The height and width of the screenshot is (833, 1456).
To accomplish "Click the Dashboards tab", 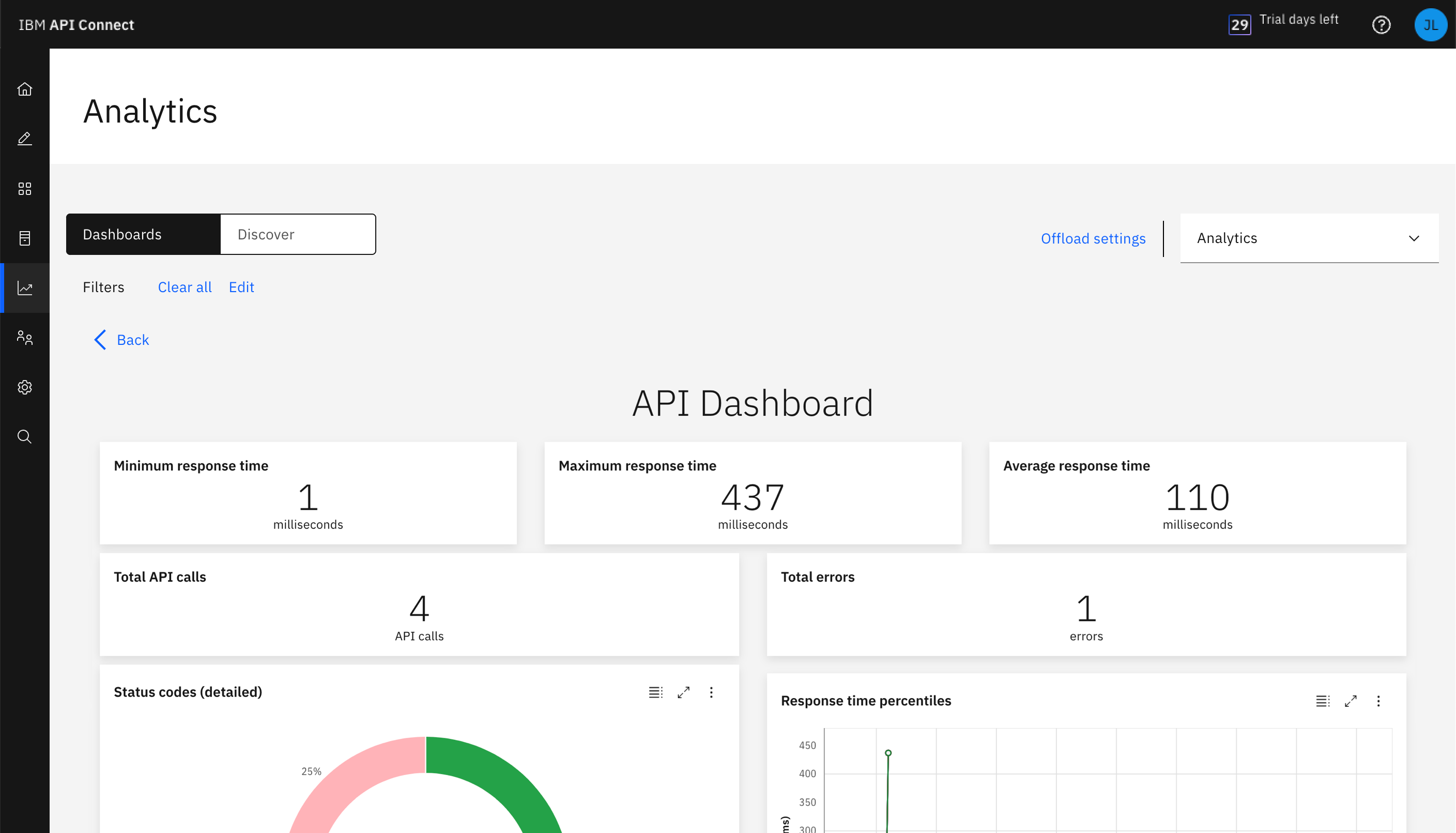I will [x=143, y=233].
